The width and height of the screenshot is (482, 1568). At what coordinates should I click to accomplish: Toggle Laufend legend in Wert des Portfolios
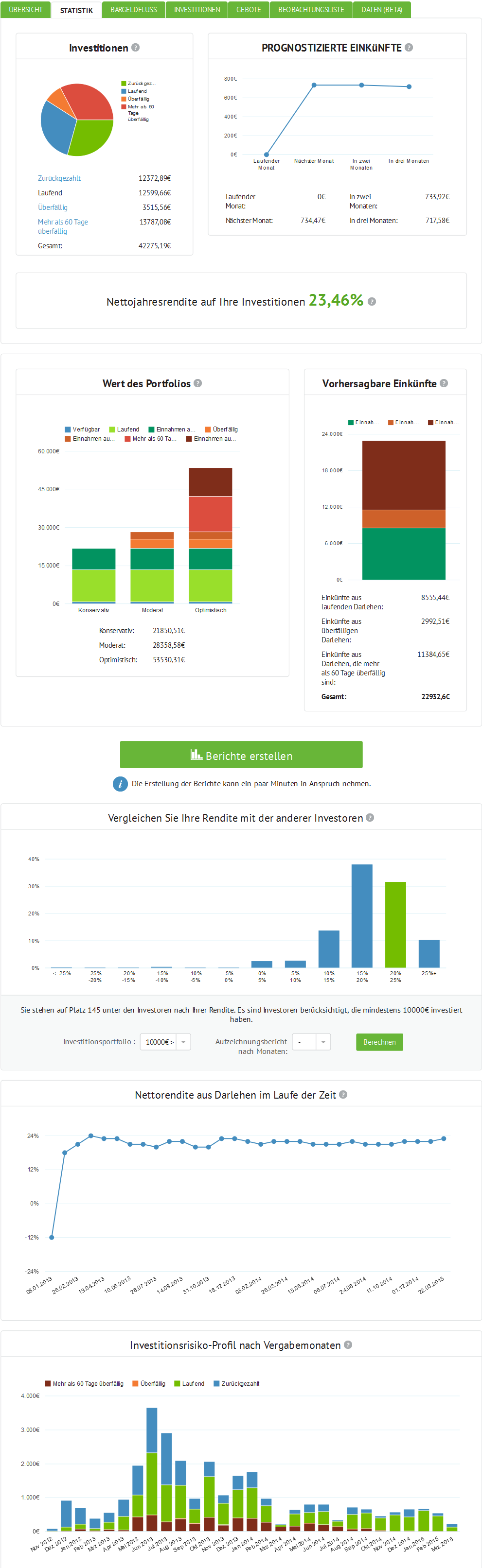(125, 430)
